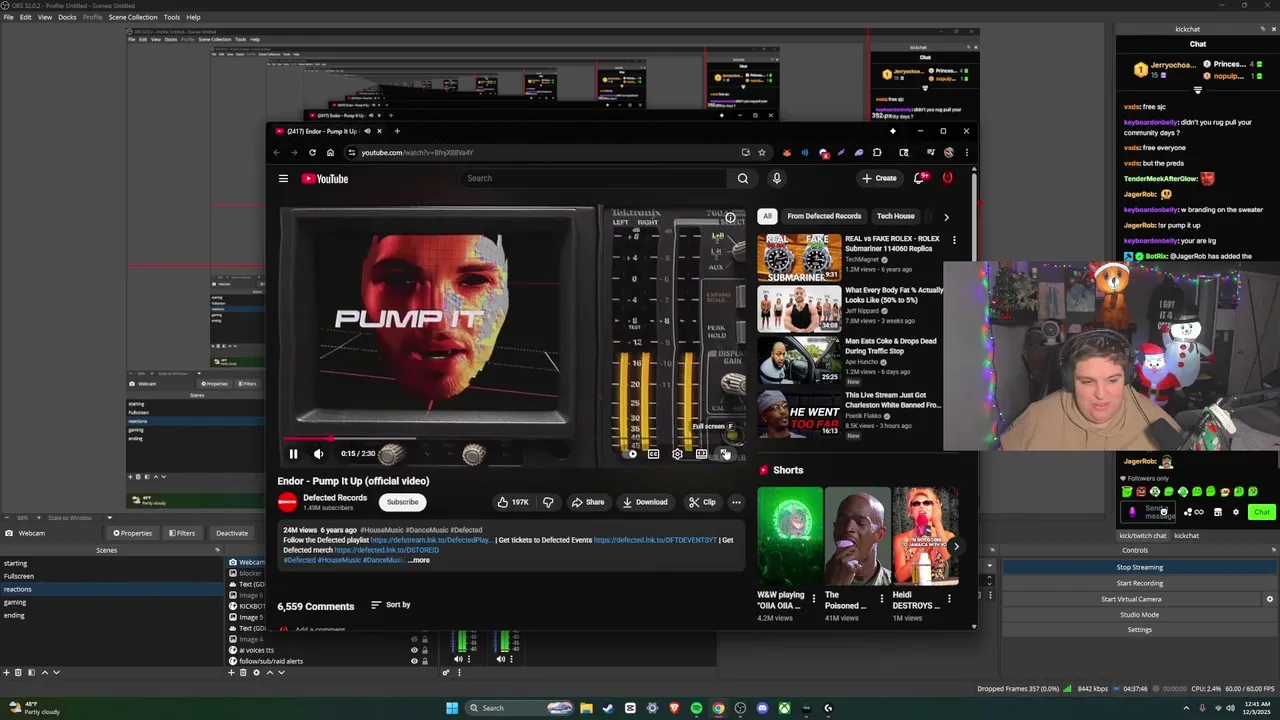This screenshot has height=720, width=1280.
Task: Start voice search with microphone icon
Action: point(776,178)
